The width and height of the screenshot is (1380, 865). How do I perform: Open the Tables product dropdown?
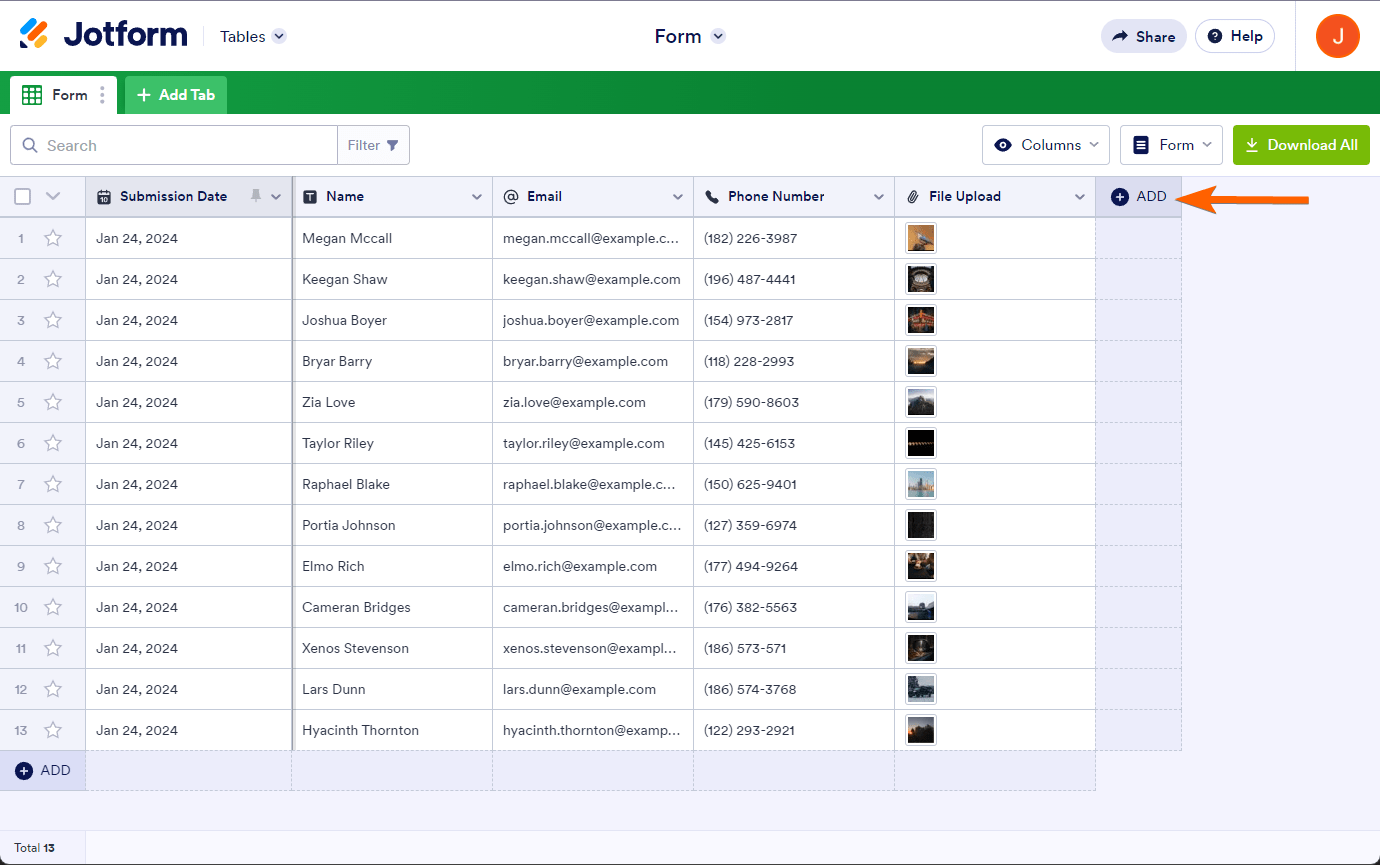(x=253, y=36)
